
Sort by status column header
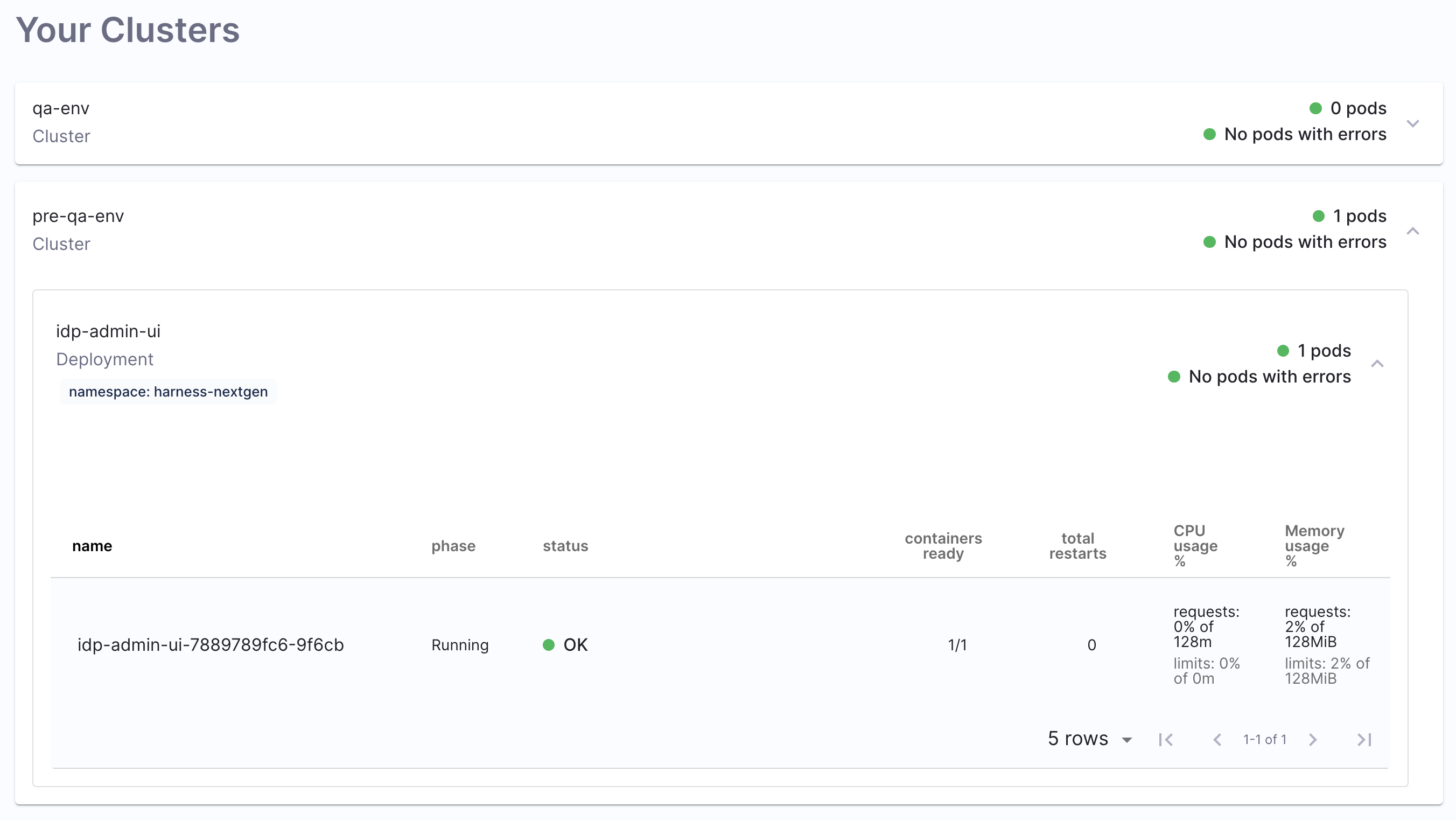[x=565, y=546]
